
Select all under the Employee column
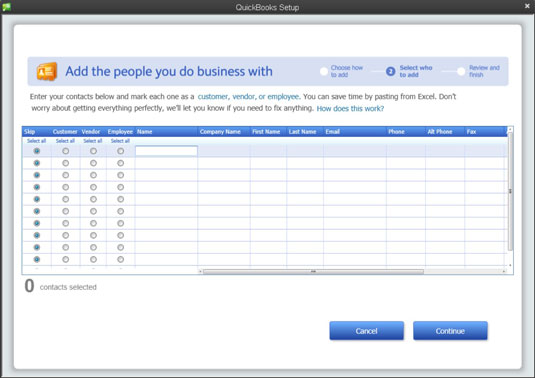120,141
